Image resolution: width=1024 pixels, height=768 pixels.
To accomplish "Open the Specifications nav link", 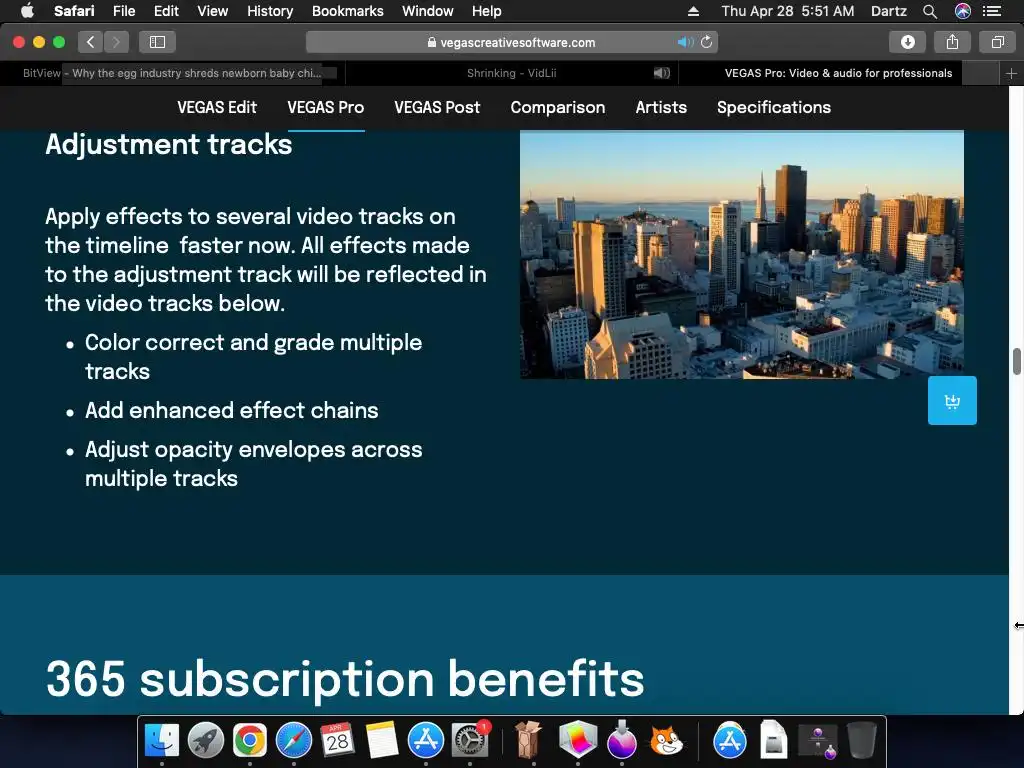I will click(x=774, y=108).
